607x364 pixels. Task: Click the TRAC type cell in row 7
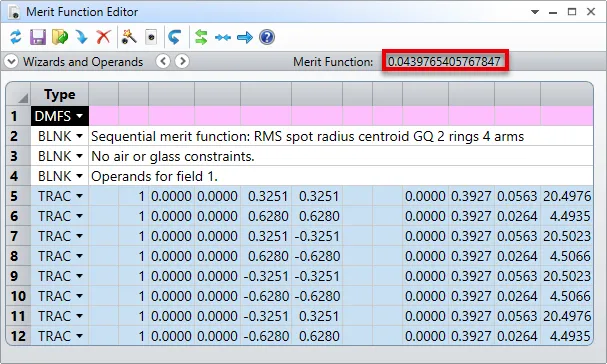(60, 236)
